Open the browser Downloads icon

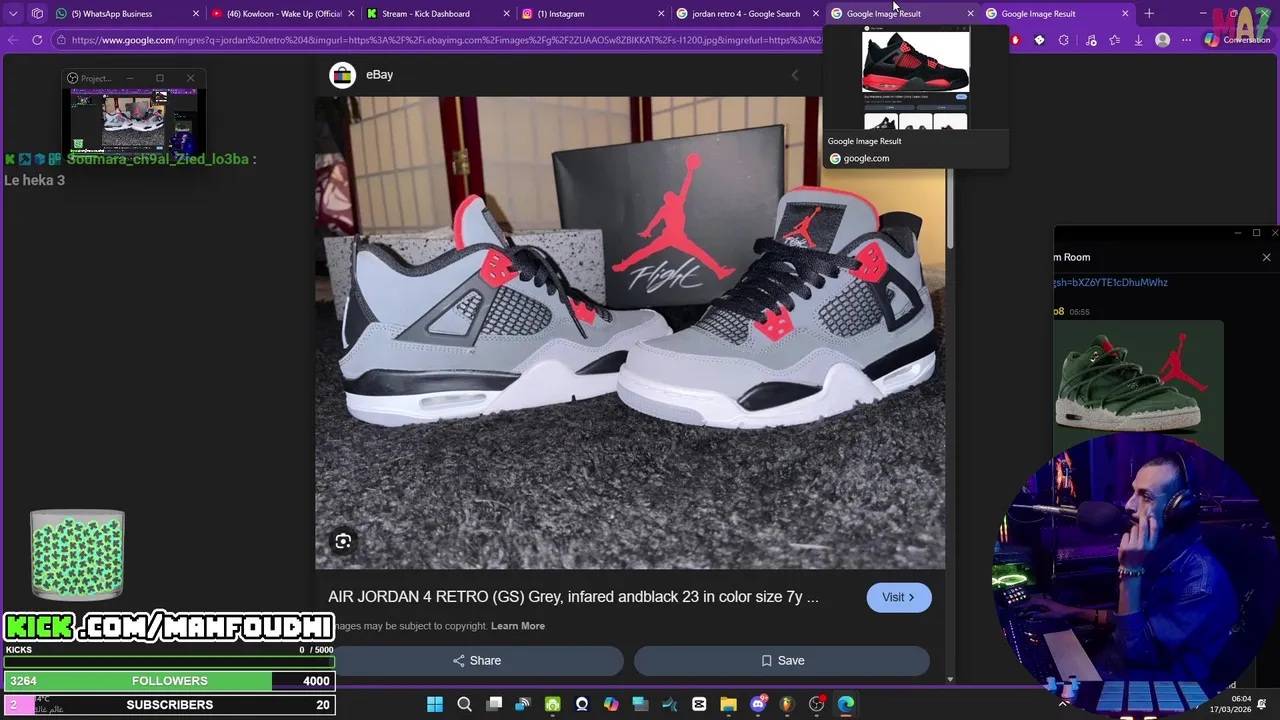pos(1138,40)
